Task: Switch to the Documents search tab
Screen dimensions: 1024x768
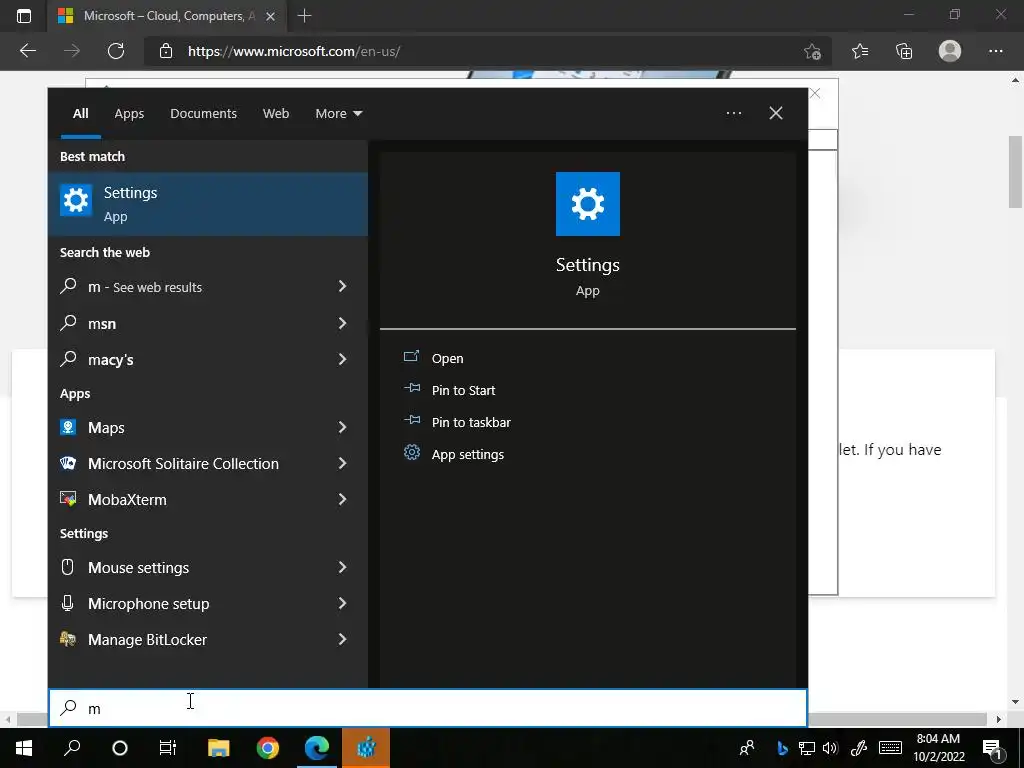Action: tap(203, 113)
